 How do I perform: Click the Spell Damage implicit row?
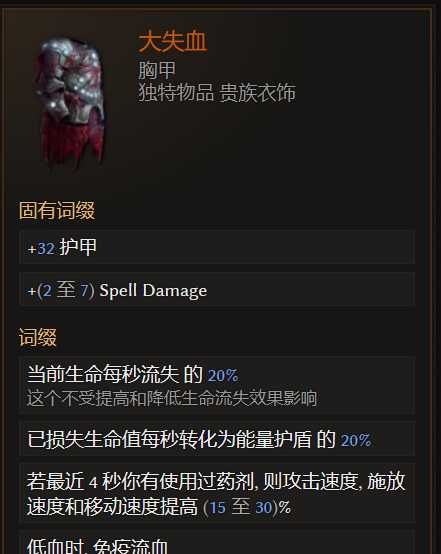[x=217, y=290]
